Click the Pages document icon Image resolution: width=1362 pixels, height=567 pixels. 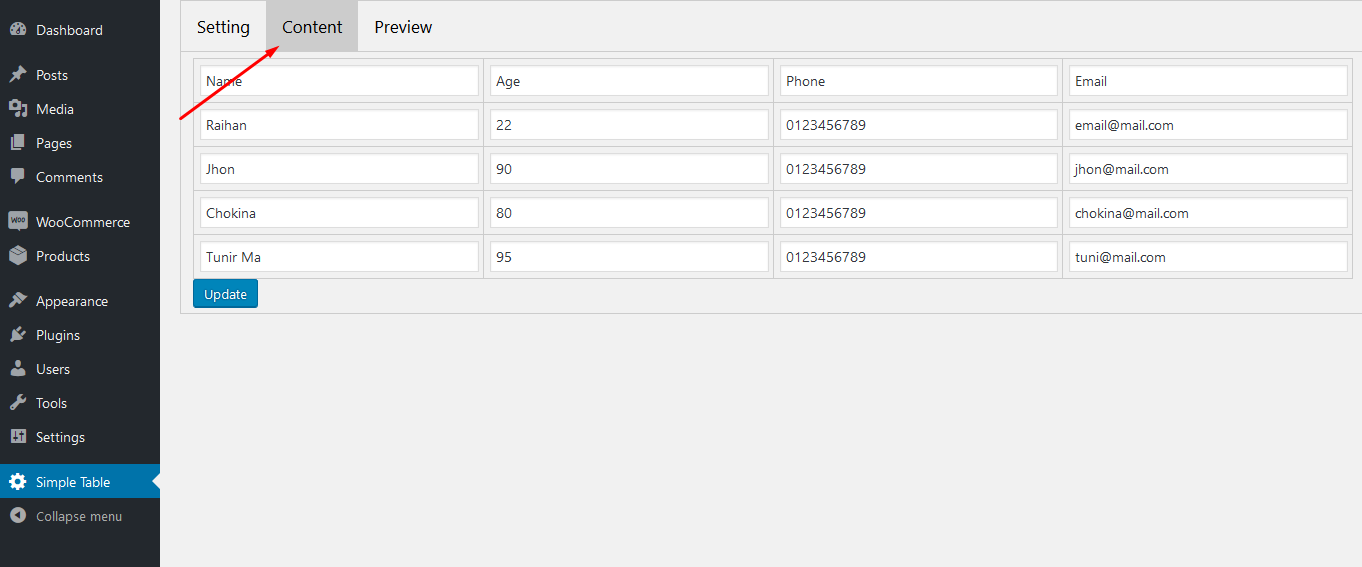click(x=18, y=143)
